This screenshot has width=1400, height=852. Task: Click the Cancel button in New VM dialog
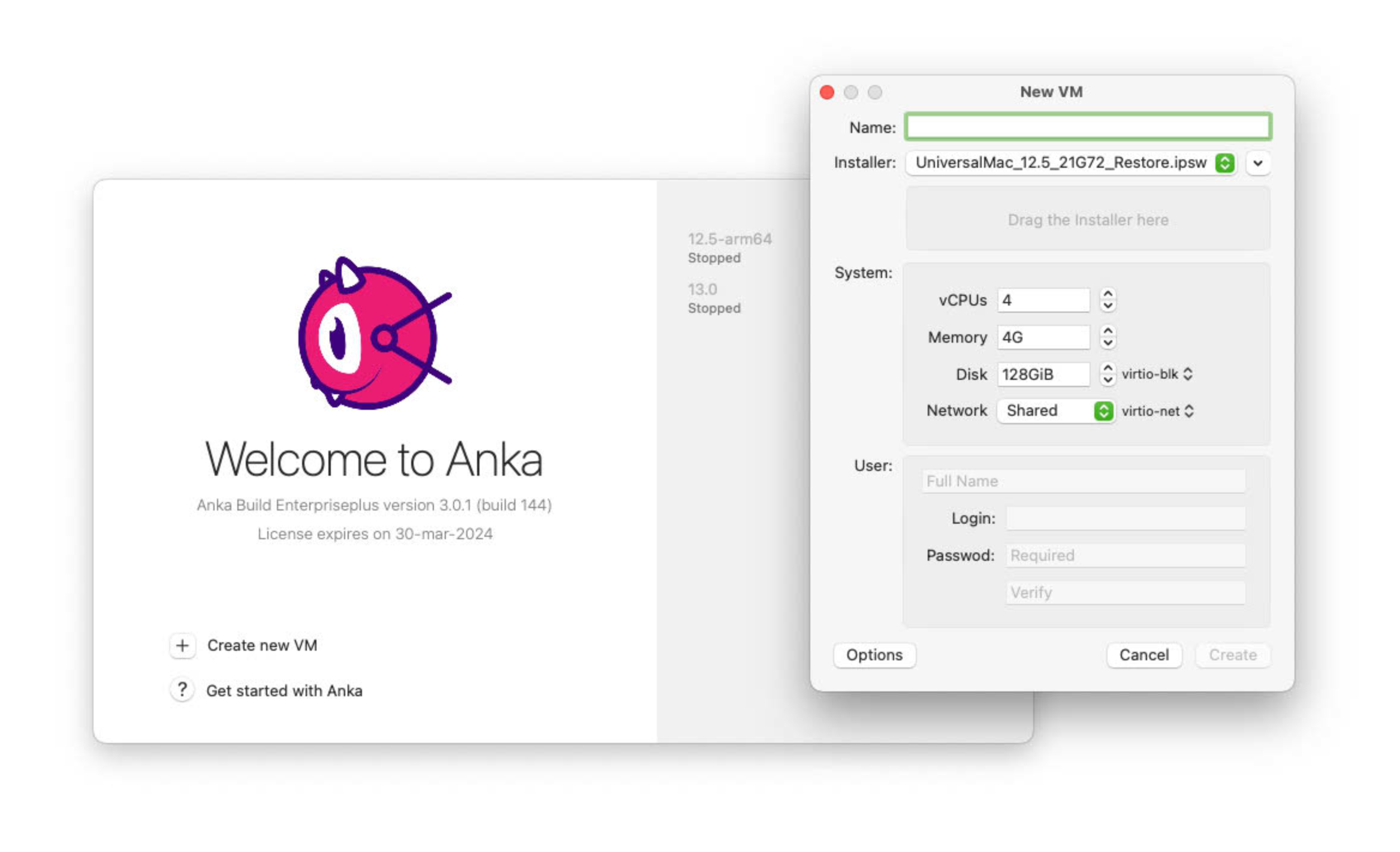(x=1144, y=655)
